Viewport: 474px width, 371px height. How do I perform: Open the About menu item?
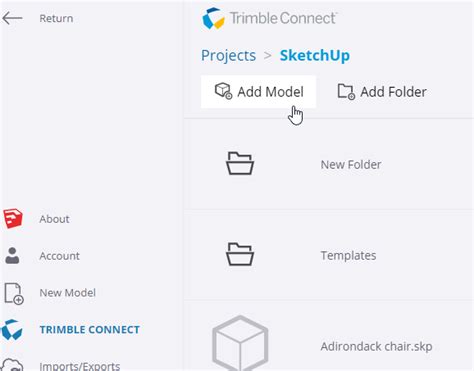coord(54,219)
